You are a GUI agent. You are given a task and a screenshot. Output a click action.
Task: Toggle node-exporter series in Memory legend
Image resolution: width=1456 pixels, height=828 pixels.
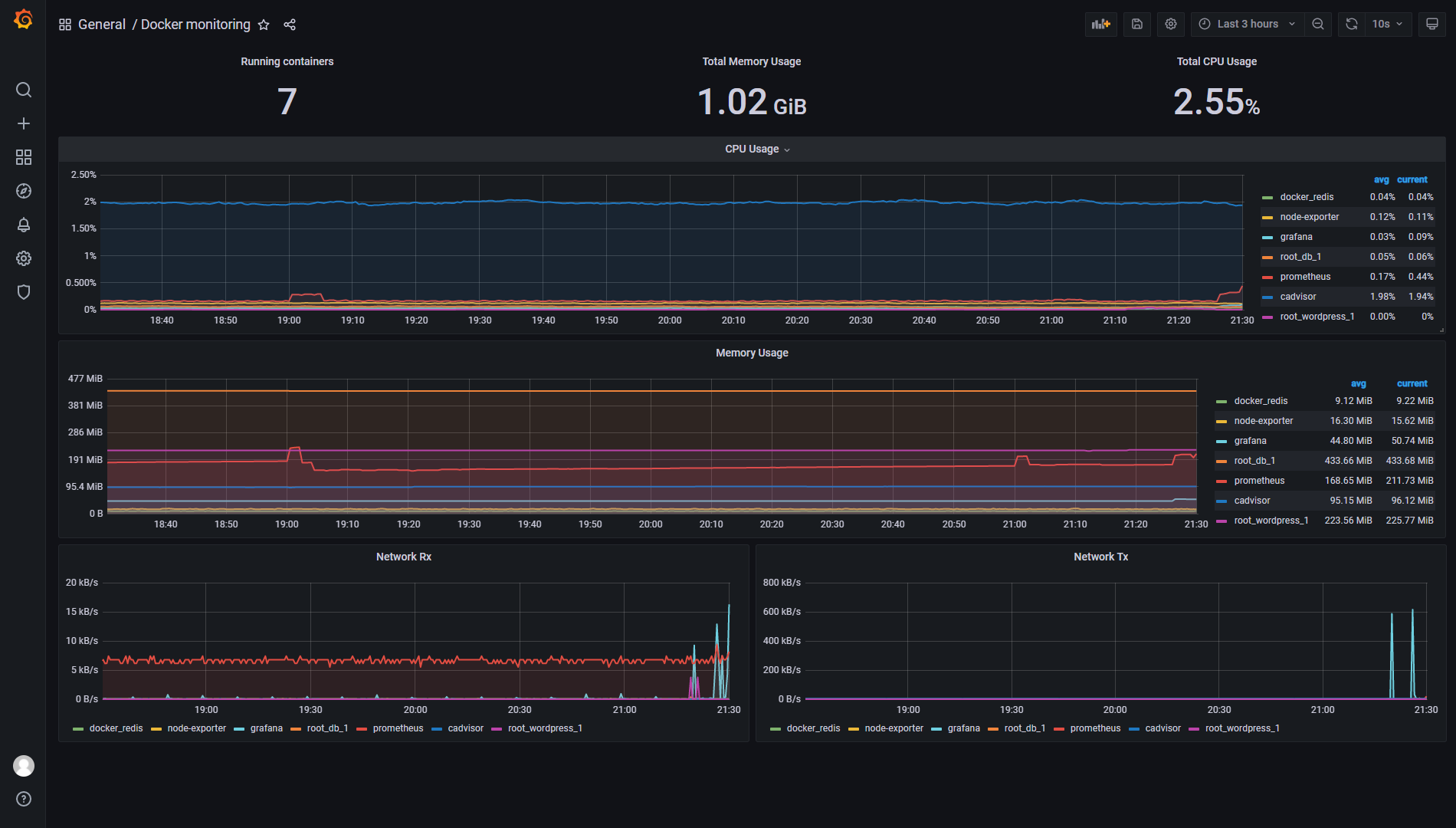[1264, 421]
